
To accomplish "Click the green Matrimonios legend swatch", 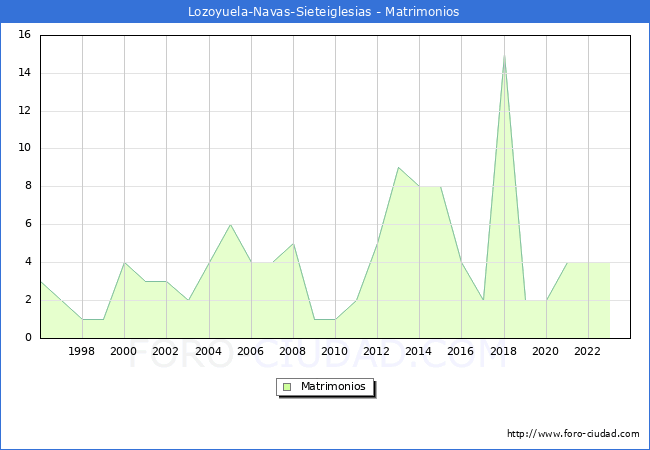I will (287, 386).
